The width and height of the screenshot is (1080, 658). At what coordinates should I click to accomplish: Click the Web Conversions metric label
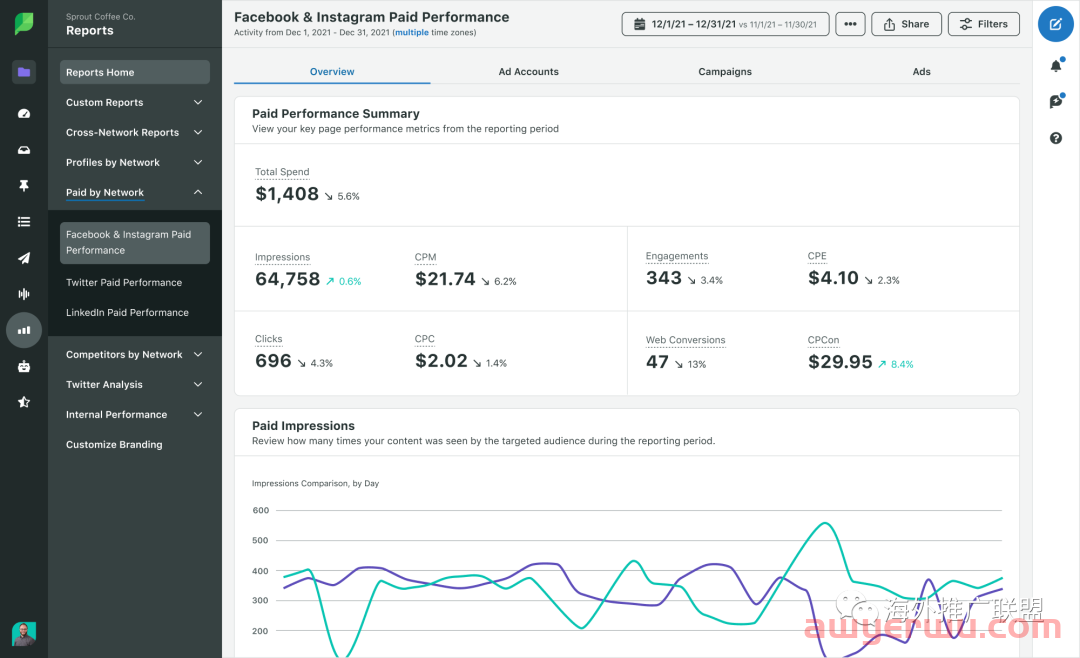(x=685, y=340)
